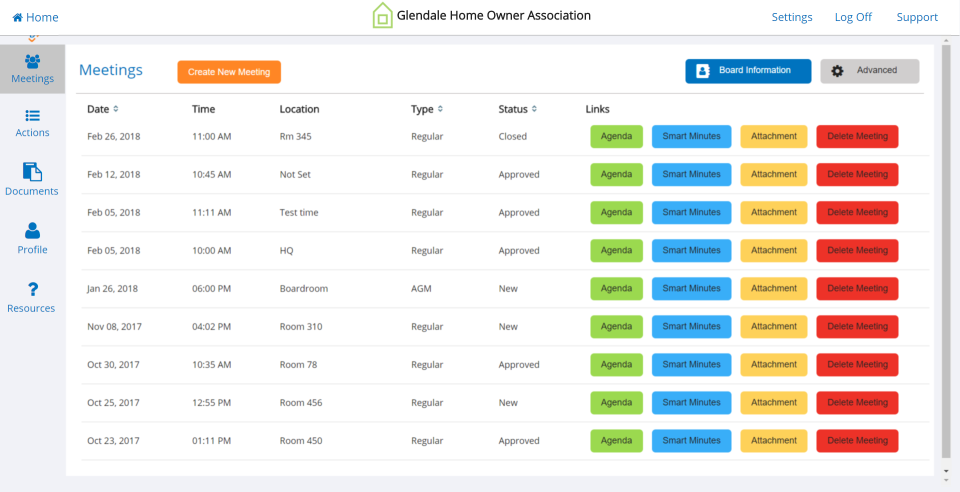
Task: Open Agenda for HQ meeting
Action: [x=617, y=250]
